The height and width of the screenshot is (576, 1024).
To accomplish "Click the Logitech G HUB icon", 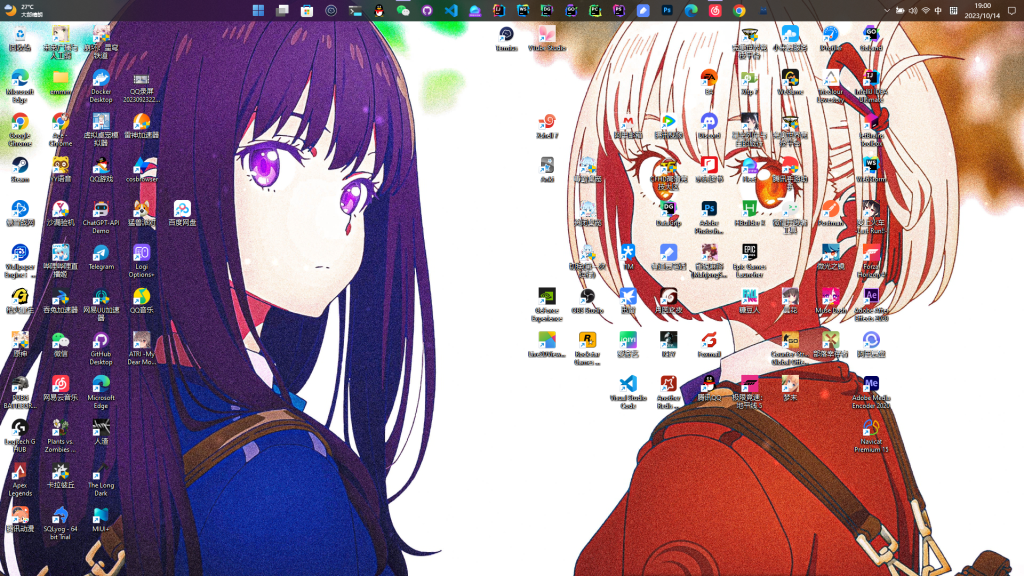I will click(x=19, y=429).
